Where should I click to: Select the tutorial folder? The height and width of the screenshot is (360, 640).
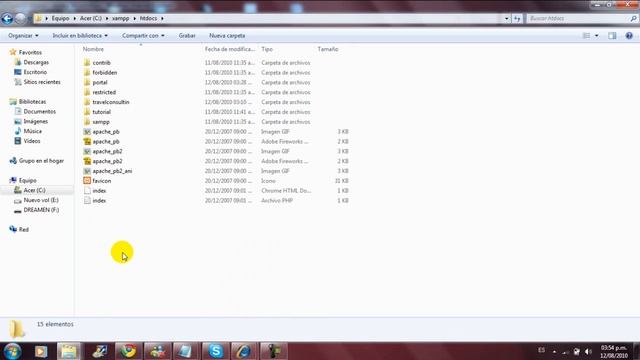101,112
